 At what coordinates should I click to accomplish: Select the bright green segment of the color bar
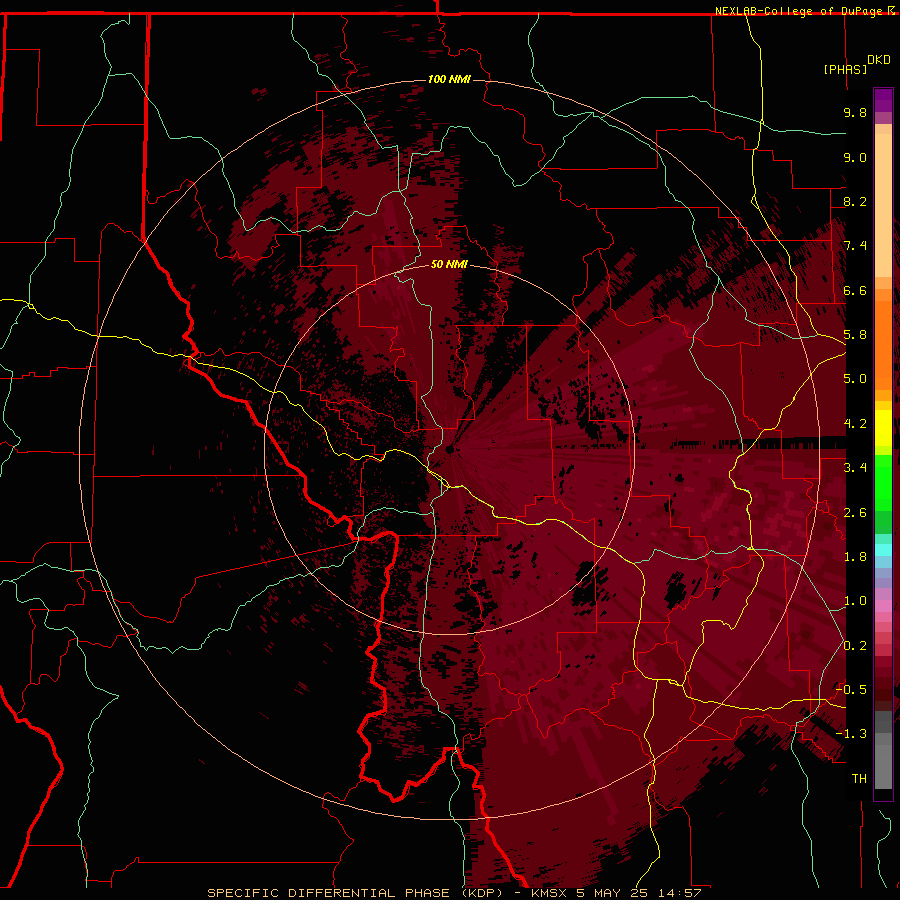point(883,484)
